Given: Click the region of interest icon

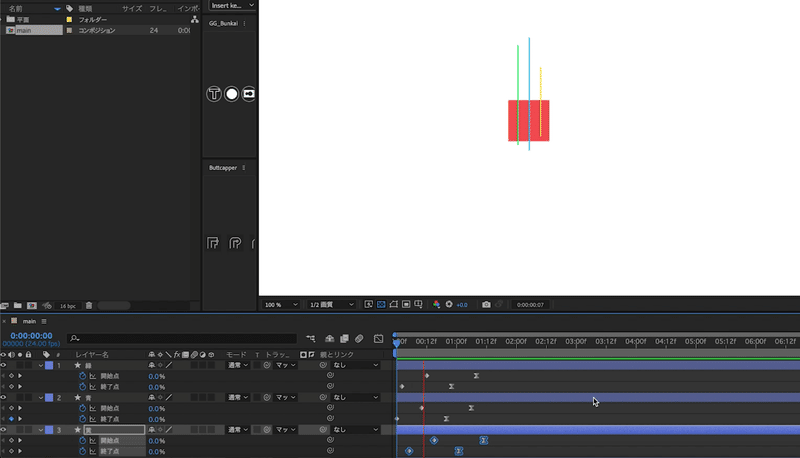Looking at the screenshot, I should click(x=406, y=304).
